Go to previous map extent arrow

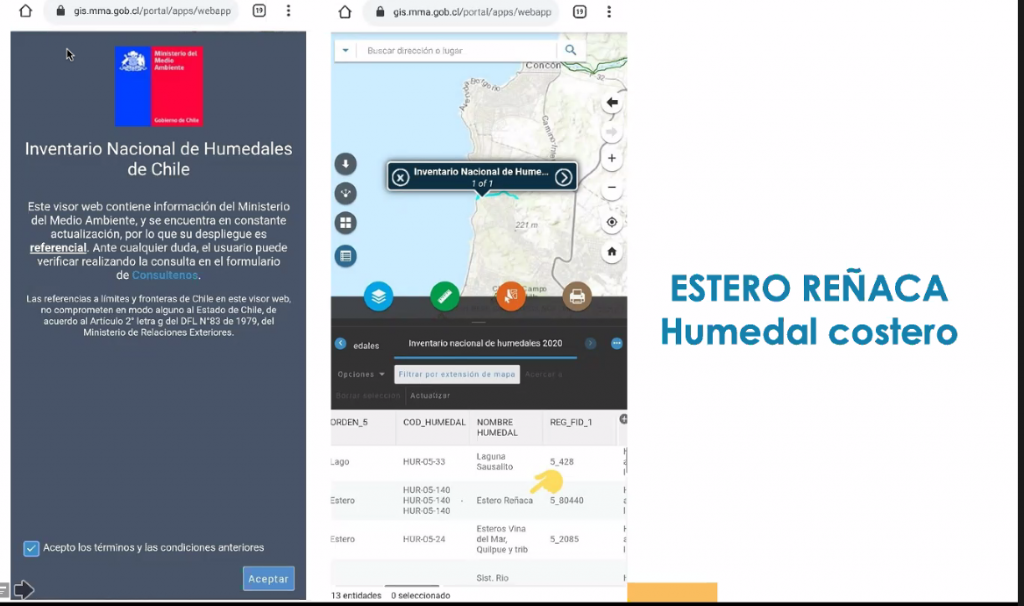(x=612, y=103)
